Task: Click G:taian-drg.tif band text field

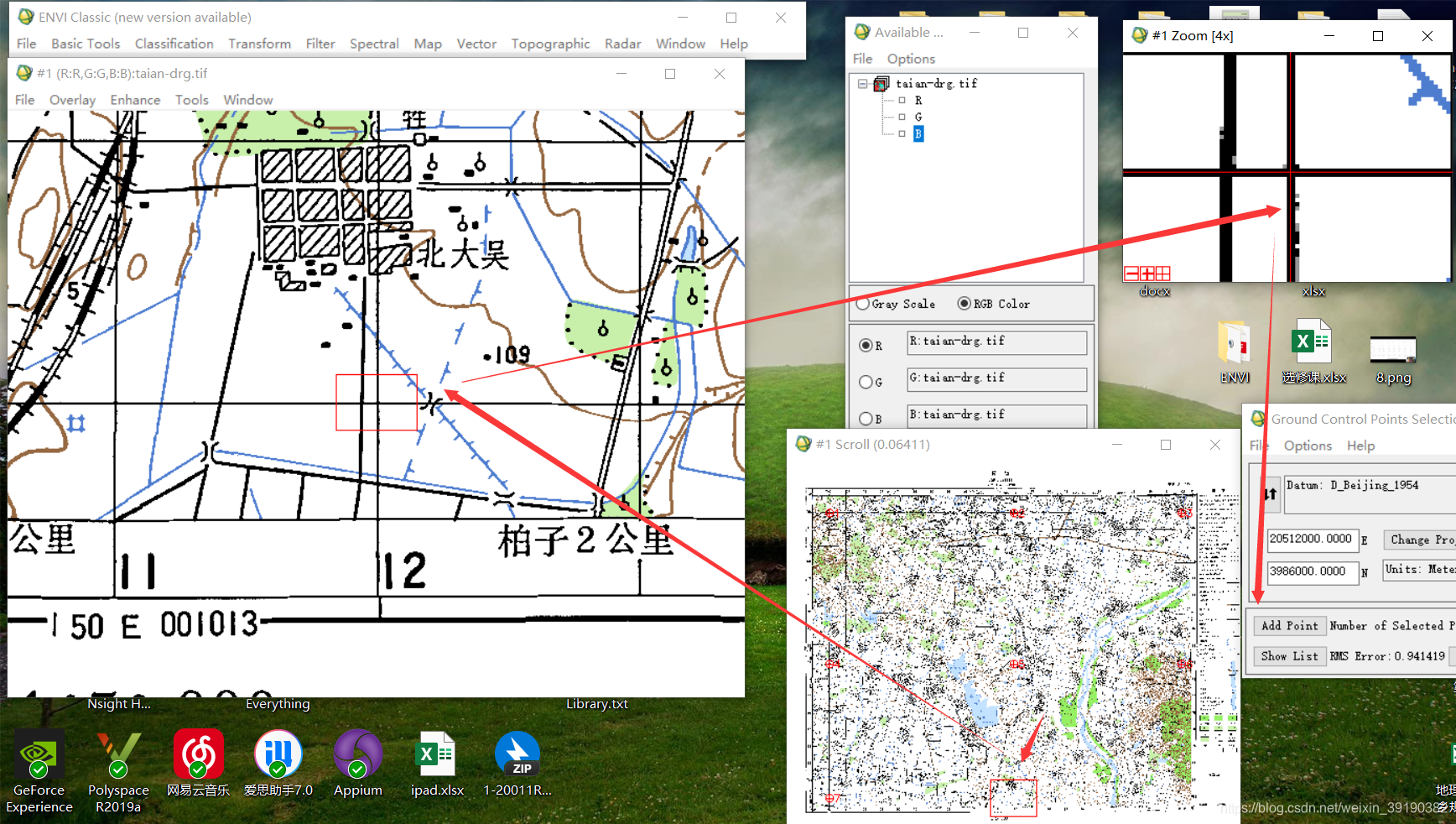Action: point(996,379)
